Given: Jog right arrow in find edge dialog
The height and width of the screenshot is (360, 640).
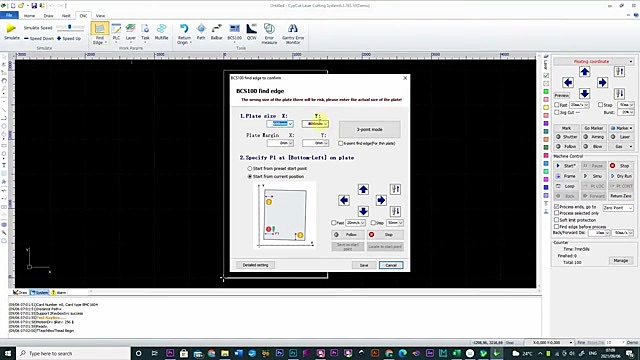Looking at the screenshot, I should 381,200.
